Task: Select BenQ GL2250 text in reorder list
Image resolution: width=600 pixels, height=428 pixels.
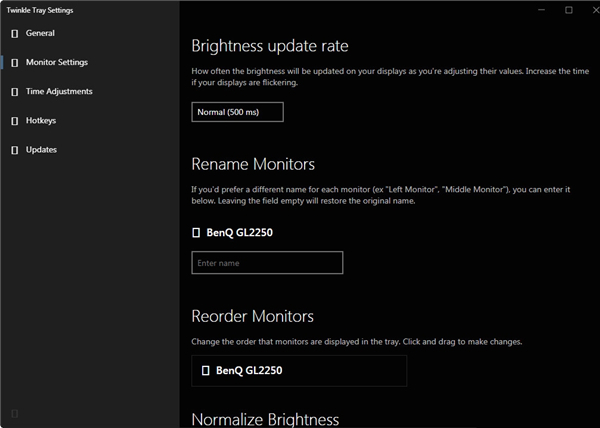Action: tap(249, 370)
